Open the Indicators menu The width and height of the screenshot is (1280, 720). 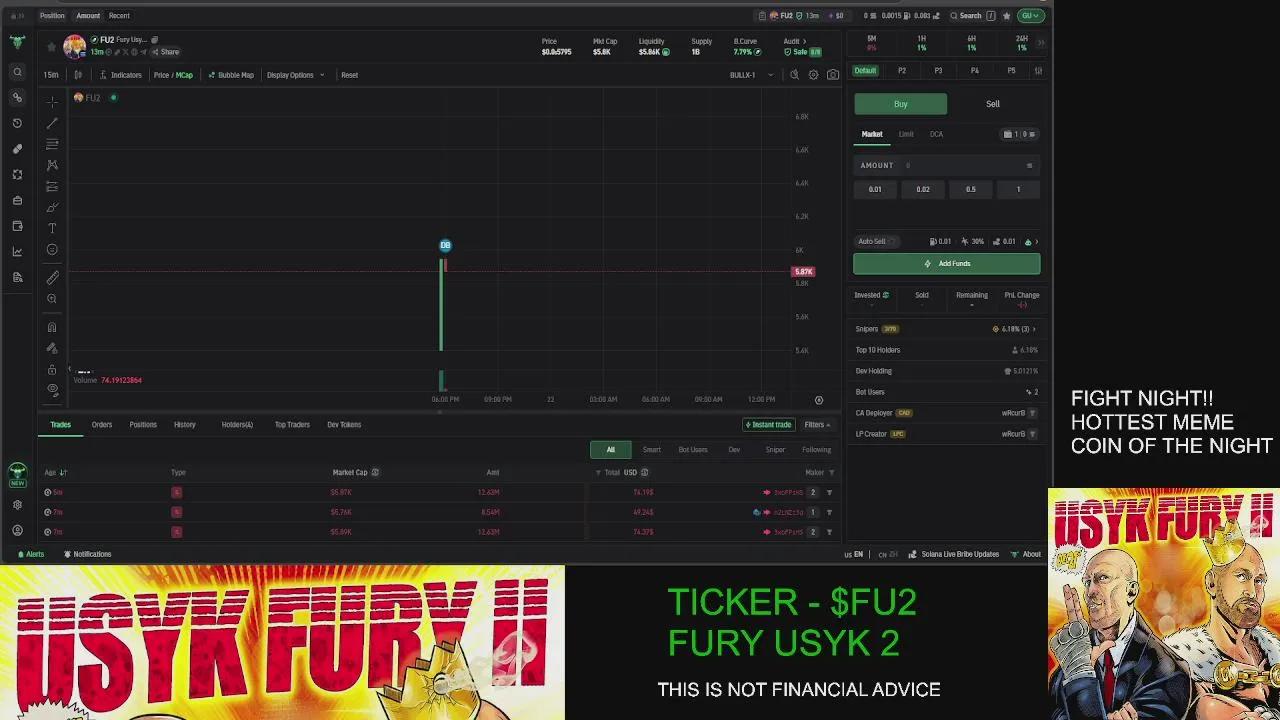point(121,75)
